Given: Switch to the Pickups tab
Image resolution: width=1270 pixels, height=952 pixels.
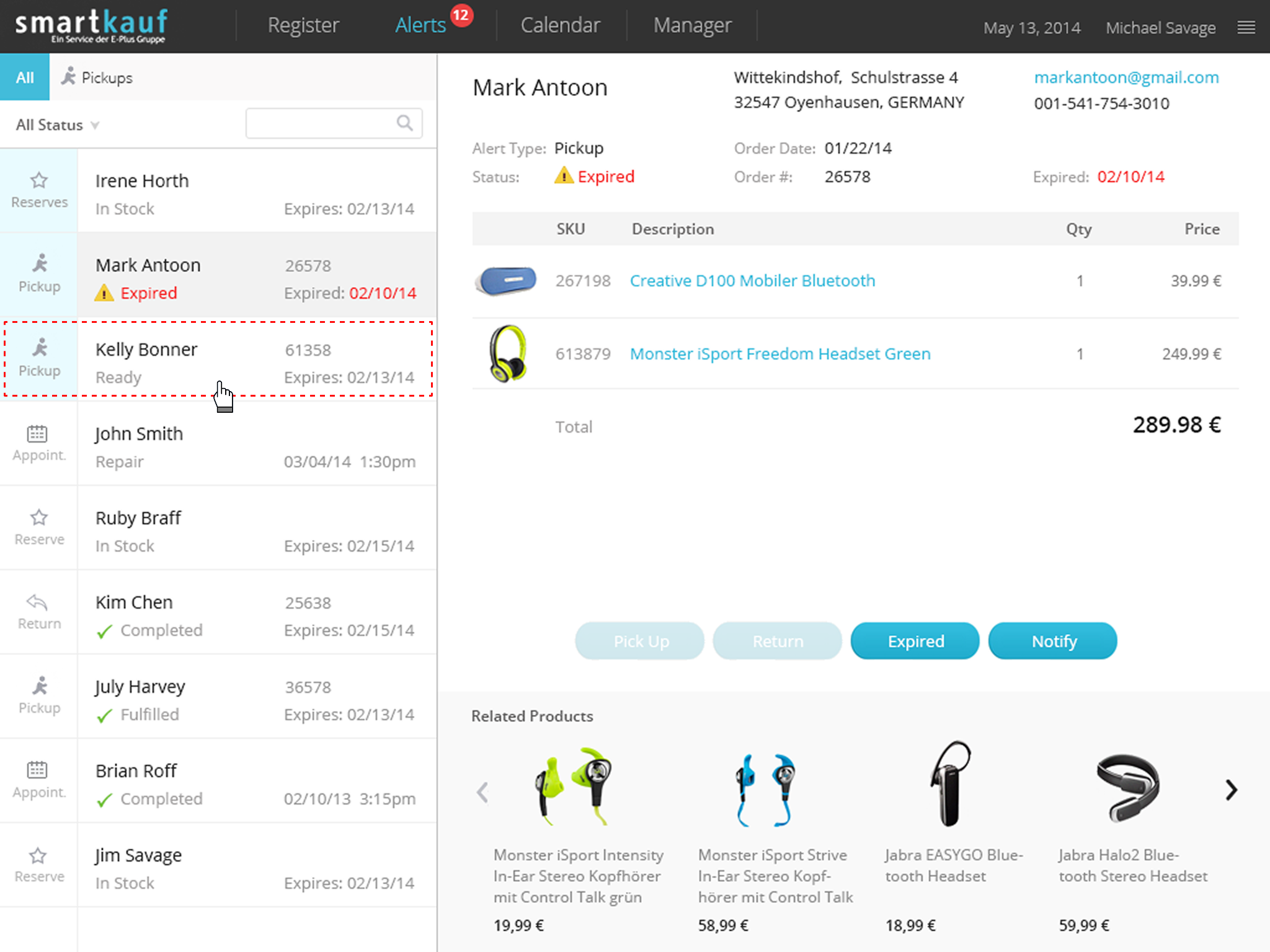Looking at the screenshot, I should tap(97, 77).
